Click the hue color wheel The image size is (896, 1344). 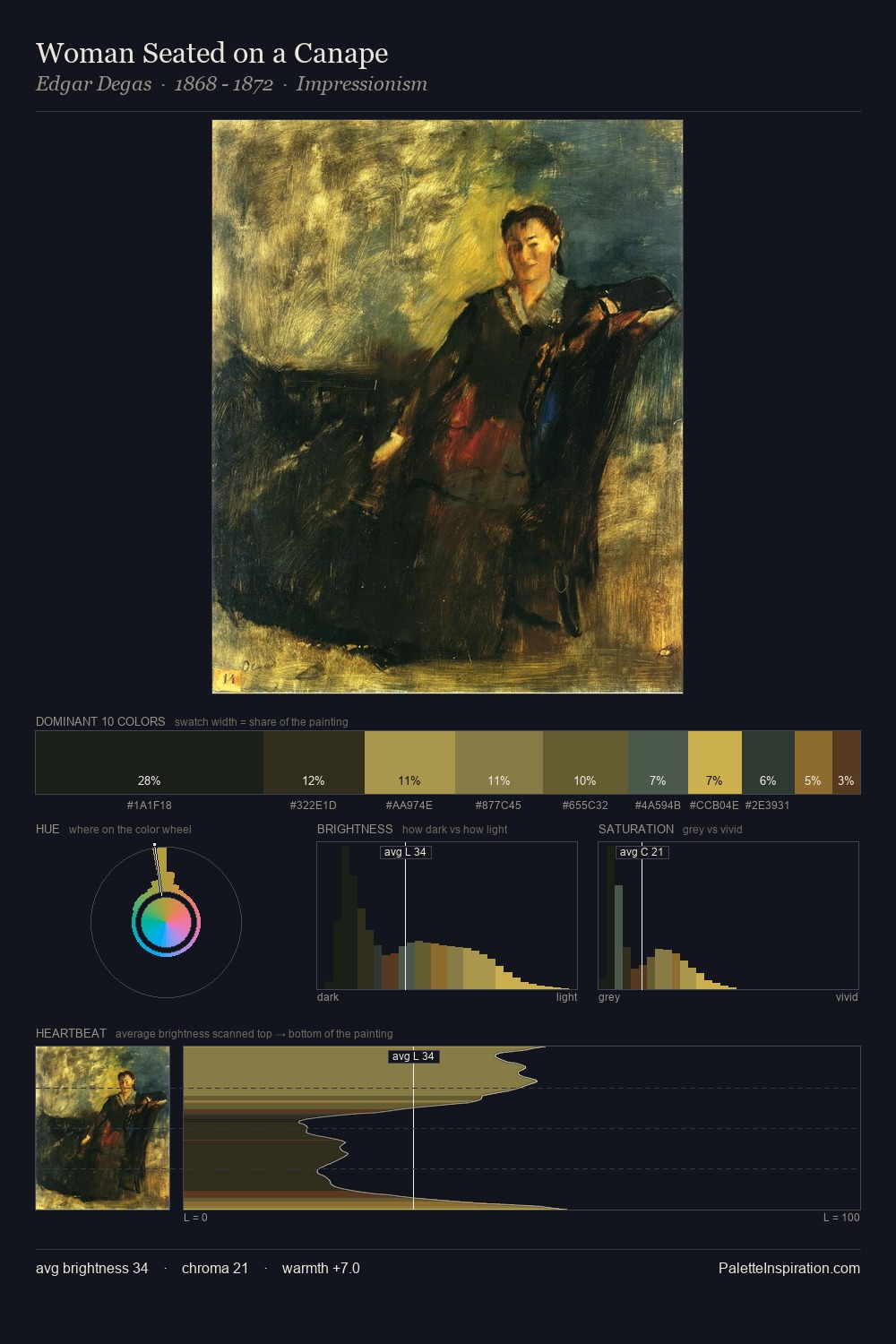pos(166,922)
